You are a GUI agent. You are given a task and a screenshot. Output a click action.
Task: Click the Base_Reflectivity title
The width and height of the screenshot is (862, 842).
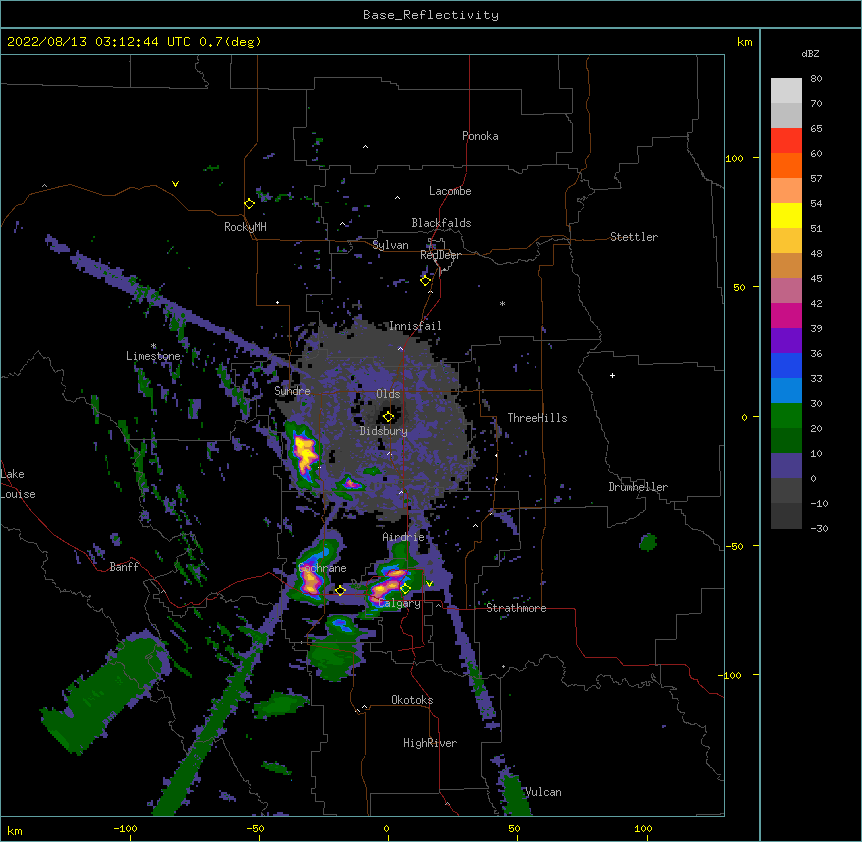point(431,15)
